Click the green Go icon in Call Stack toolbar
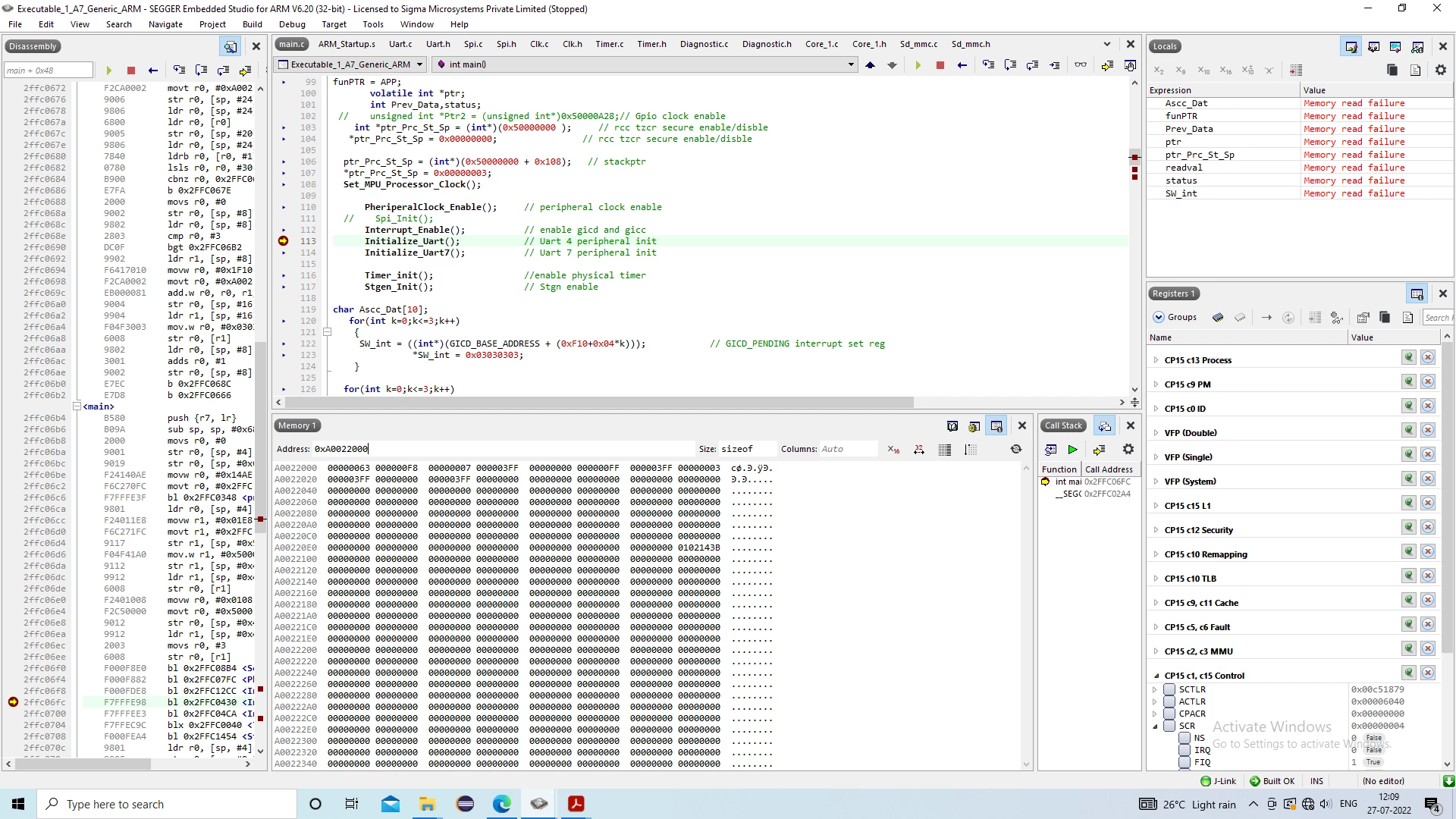The width and height of the screenshot is (1456, 819). coord(1072,450)
